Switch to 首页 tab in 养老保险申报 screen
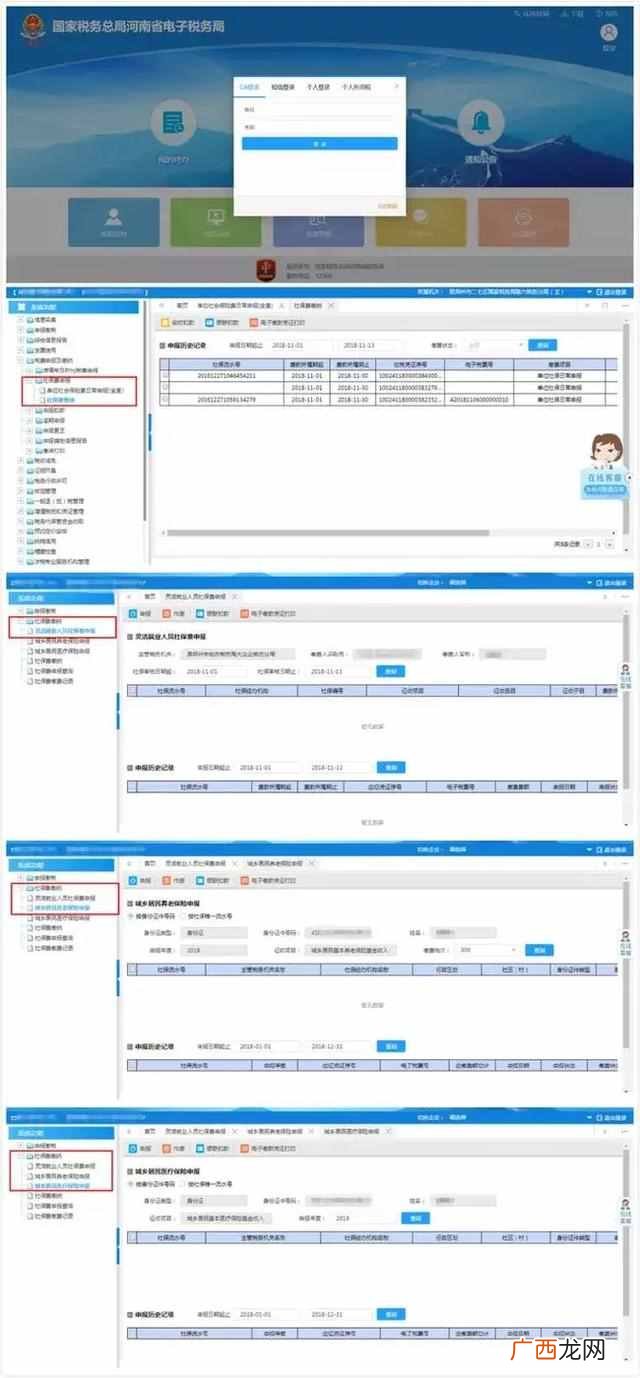 pos(149,861)
